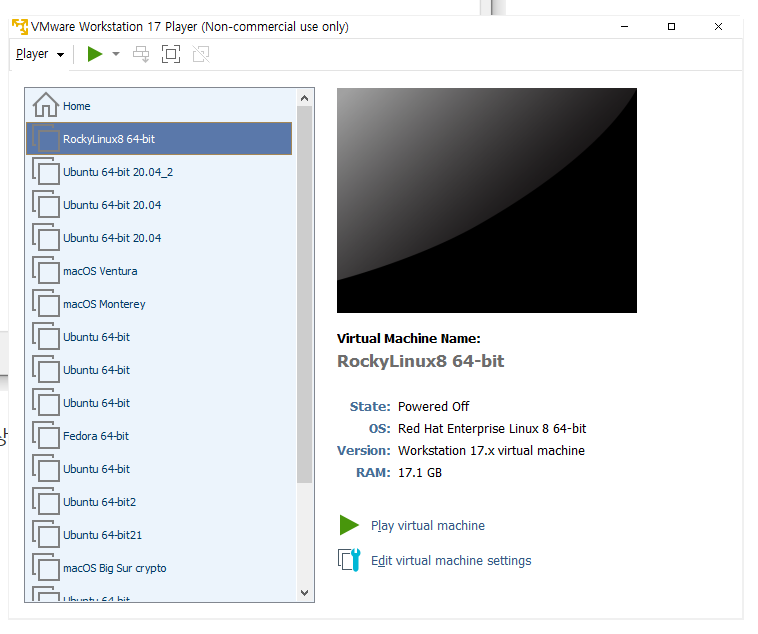Go to Home in the VM library
Viewport: 758px width, 634px height.
[159, 106]
